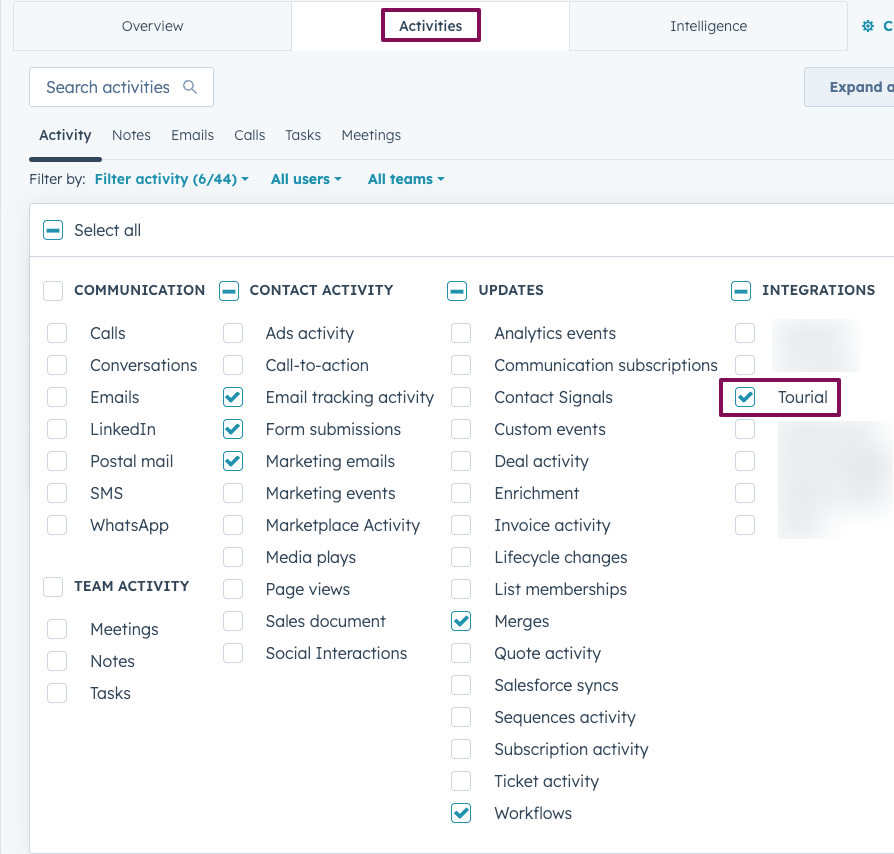The image size is (894, 854).
Task: Check the Page views checkbox
Action: 233,590
